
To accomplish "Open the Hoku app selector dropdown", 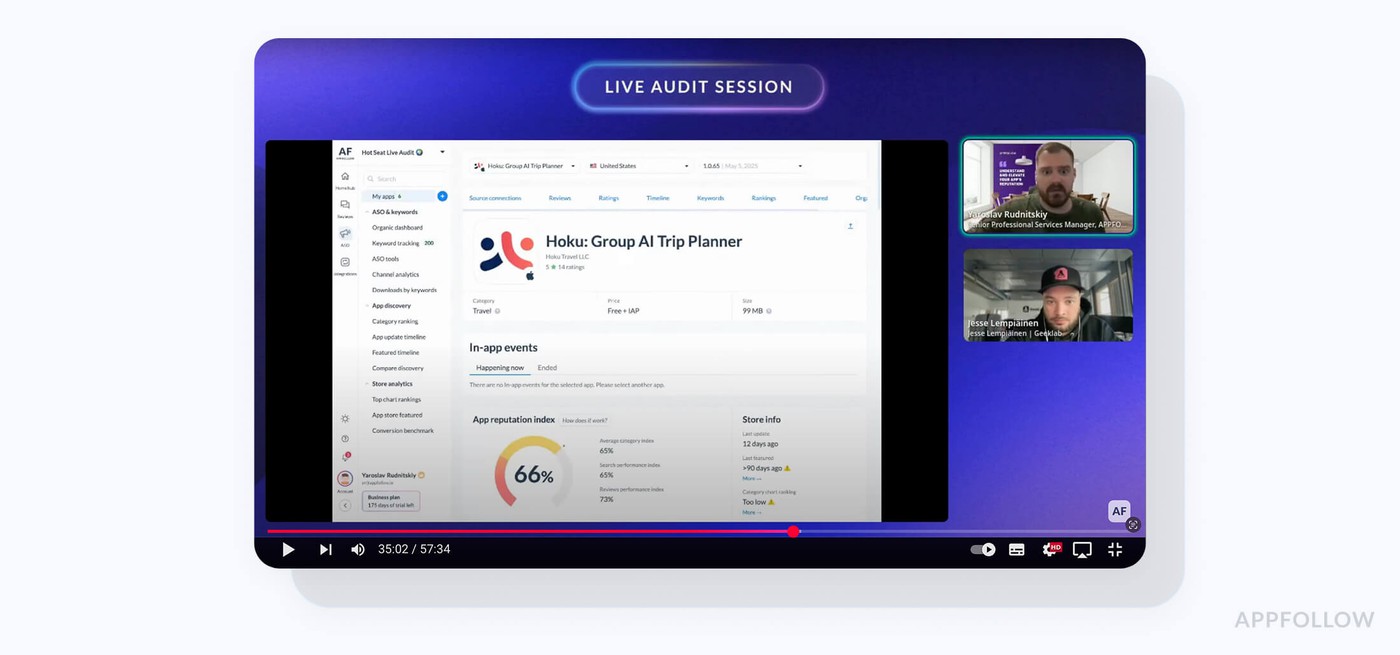I will pos(524,166).
